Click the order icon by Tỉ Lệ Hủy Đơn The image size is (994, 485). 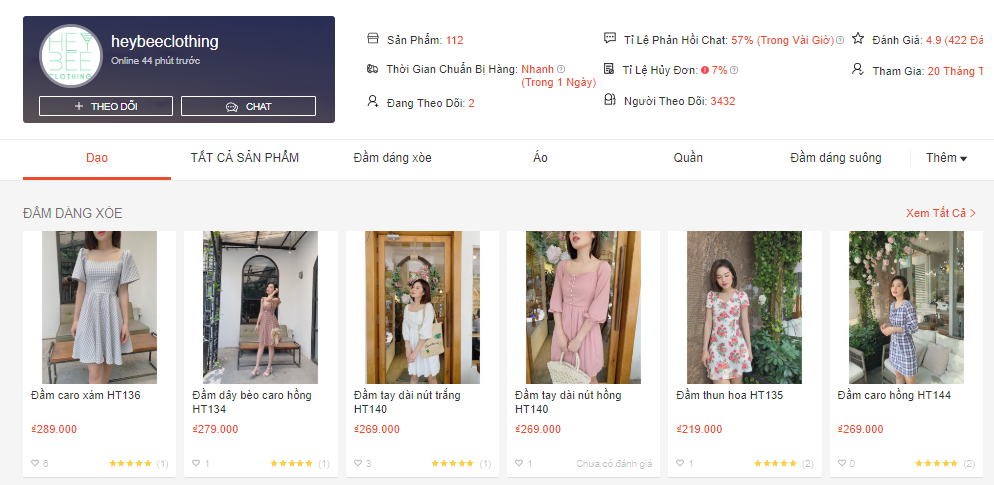pyautogui.click(x=609, y=68)
